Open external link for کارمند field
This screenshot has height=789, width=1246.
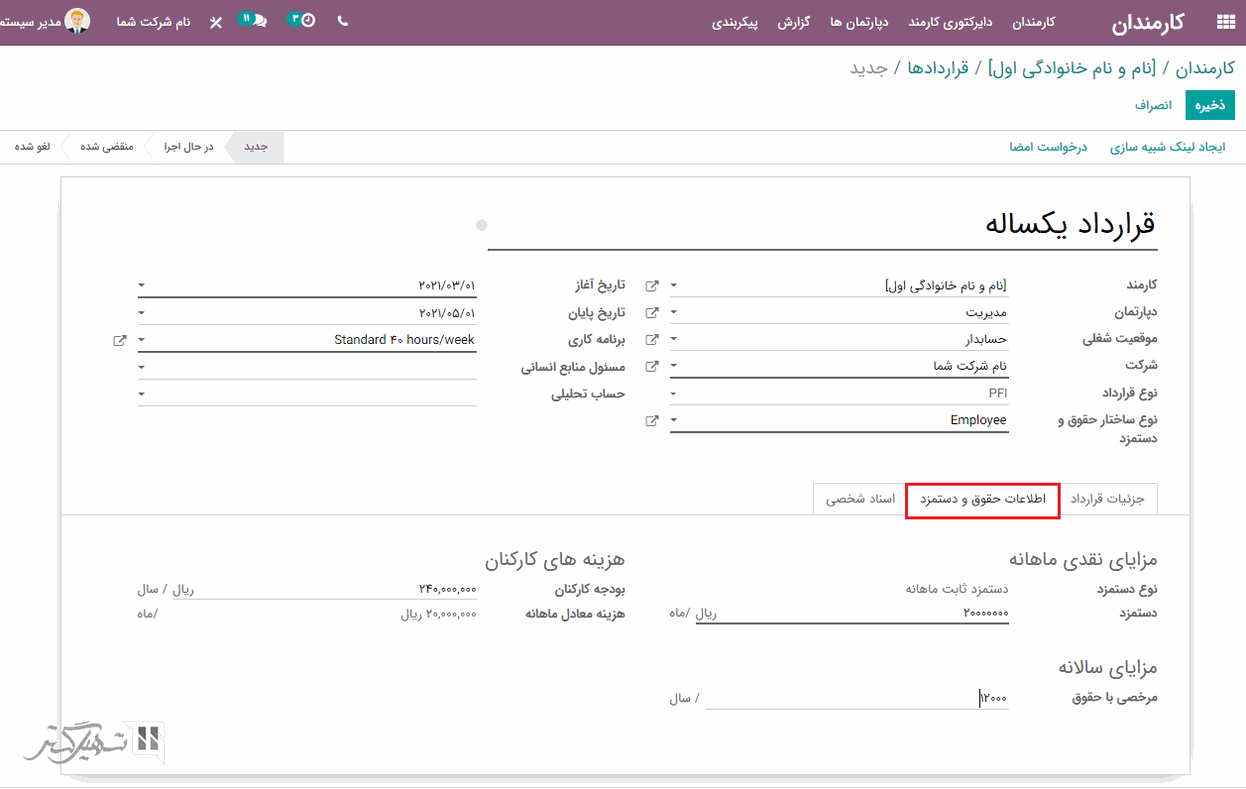click(652, 286)
